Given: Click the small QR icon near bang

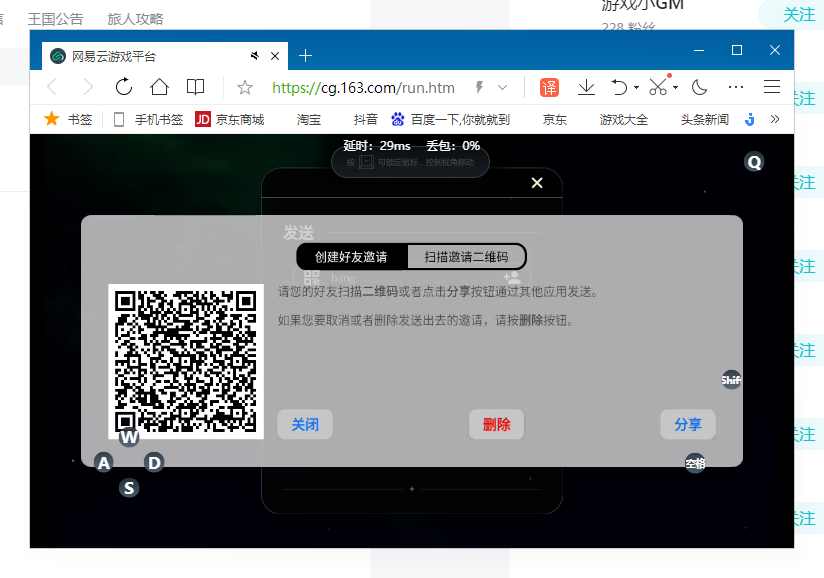Looking at the screenshot, I should [x=312, y=277].
